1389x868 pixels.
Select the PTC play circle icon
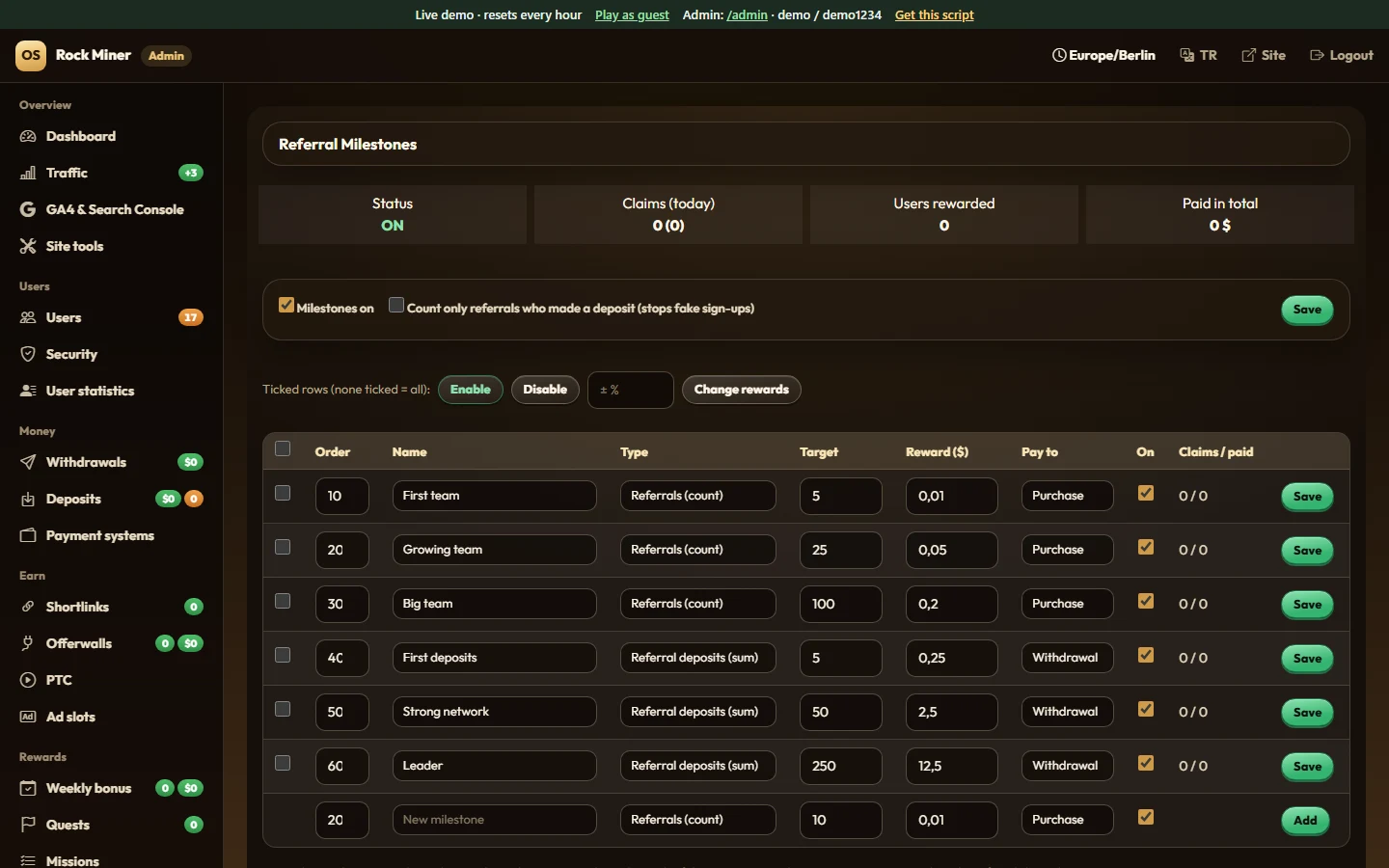[28, 680]
